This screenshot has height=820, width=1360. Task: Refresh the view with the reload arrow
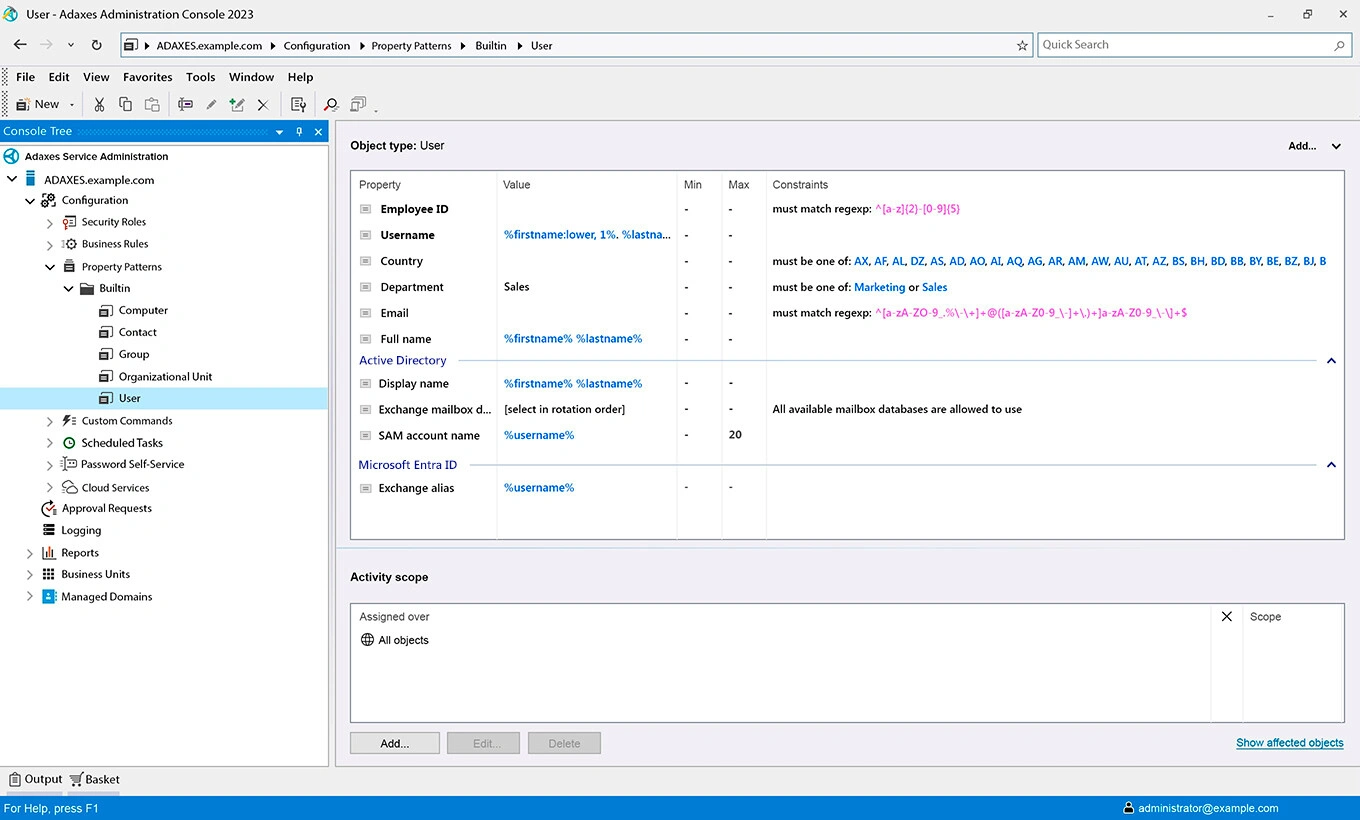point(96,45)
